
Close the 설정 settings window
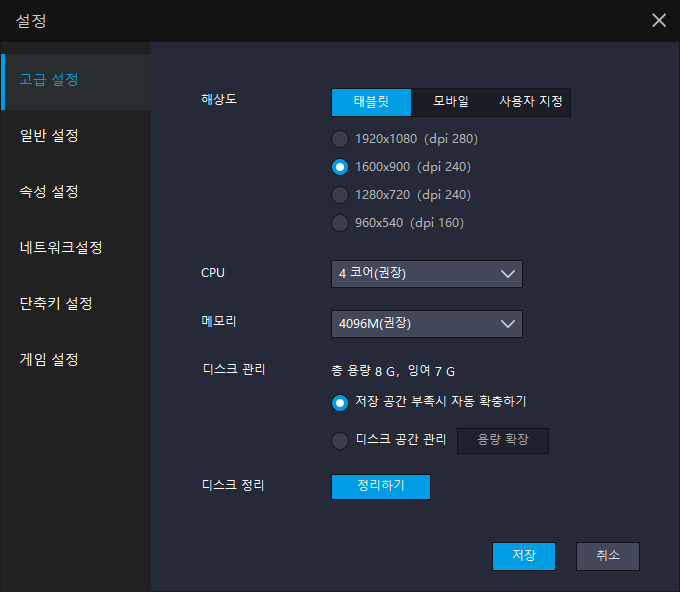pyautogui.click(x=659, y=20)
